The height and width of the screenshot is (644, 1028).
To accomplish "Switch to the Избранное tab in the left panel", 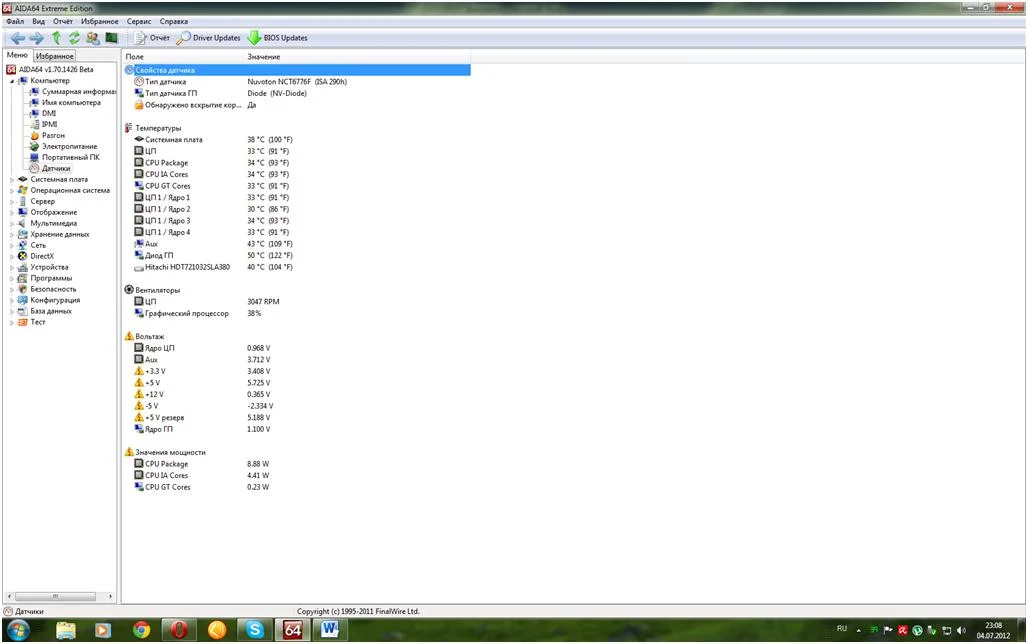I will [x=54, y=56].
